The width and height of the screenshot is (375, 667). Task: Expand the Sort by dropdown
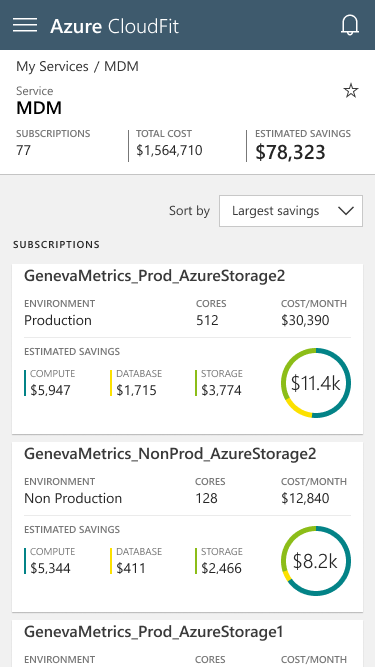[x=291, y=211]
